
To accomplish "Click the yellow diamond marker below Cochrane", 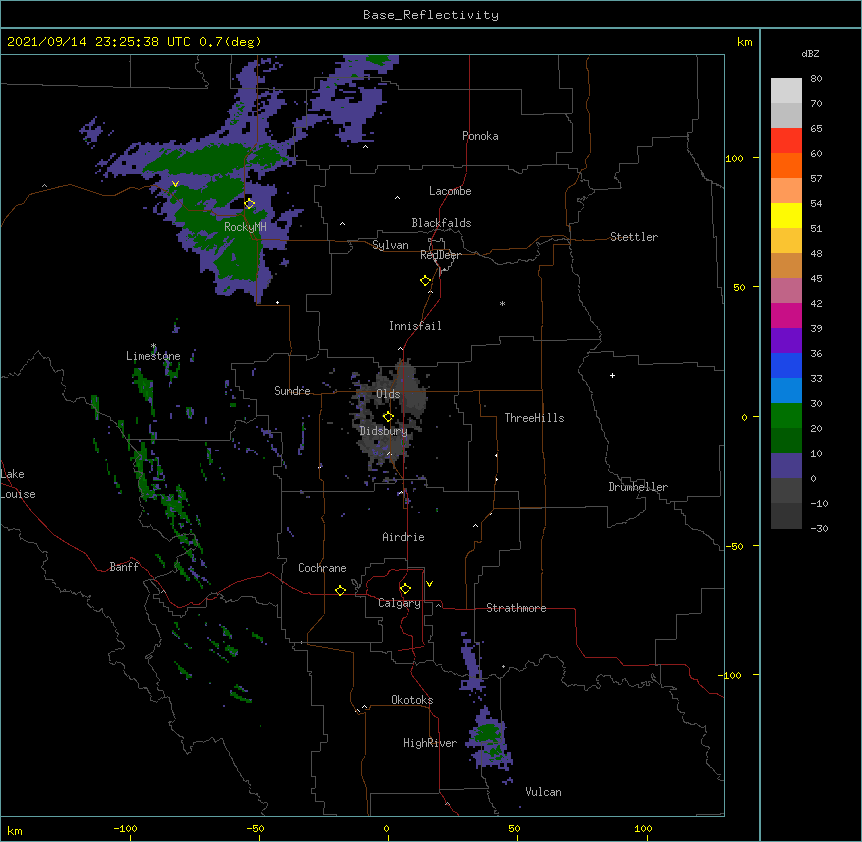I will (340, 590).
